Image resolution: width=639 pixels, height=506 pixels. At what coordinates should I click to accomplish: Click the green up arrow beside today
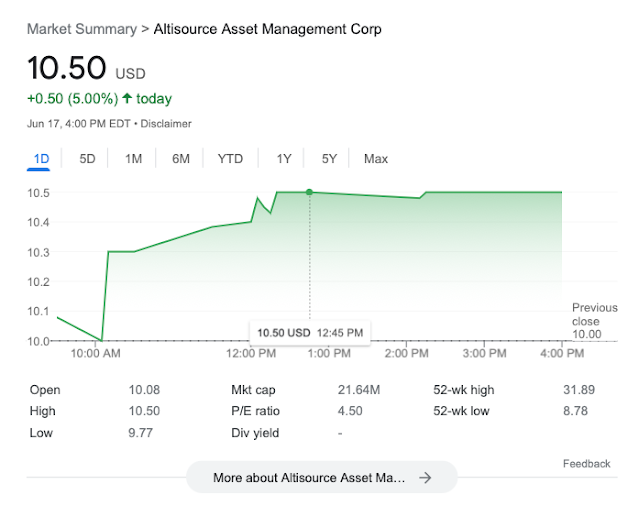127,99
